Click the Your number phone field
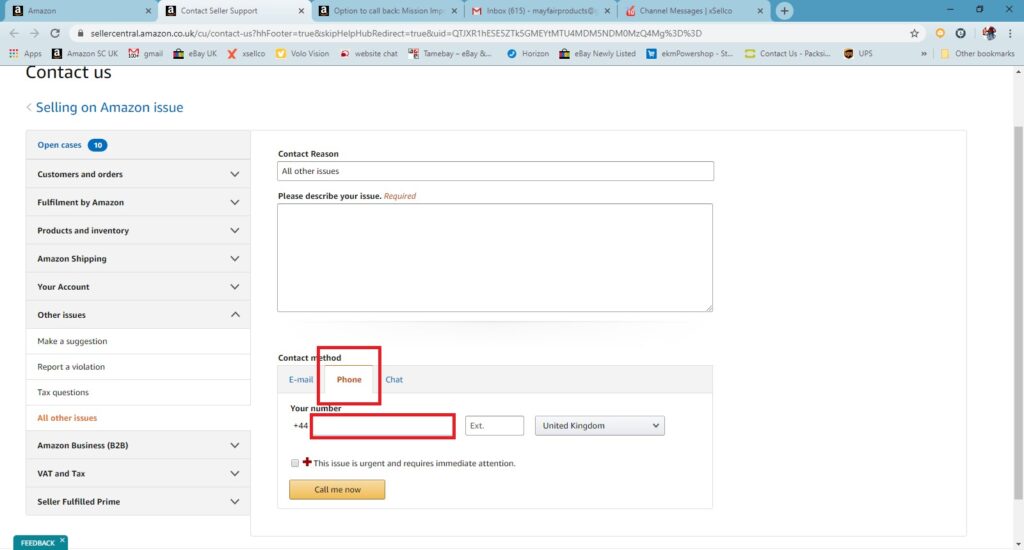This screenshot has width=1024, height=550. pyautogui.click(x=382, y=426)
